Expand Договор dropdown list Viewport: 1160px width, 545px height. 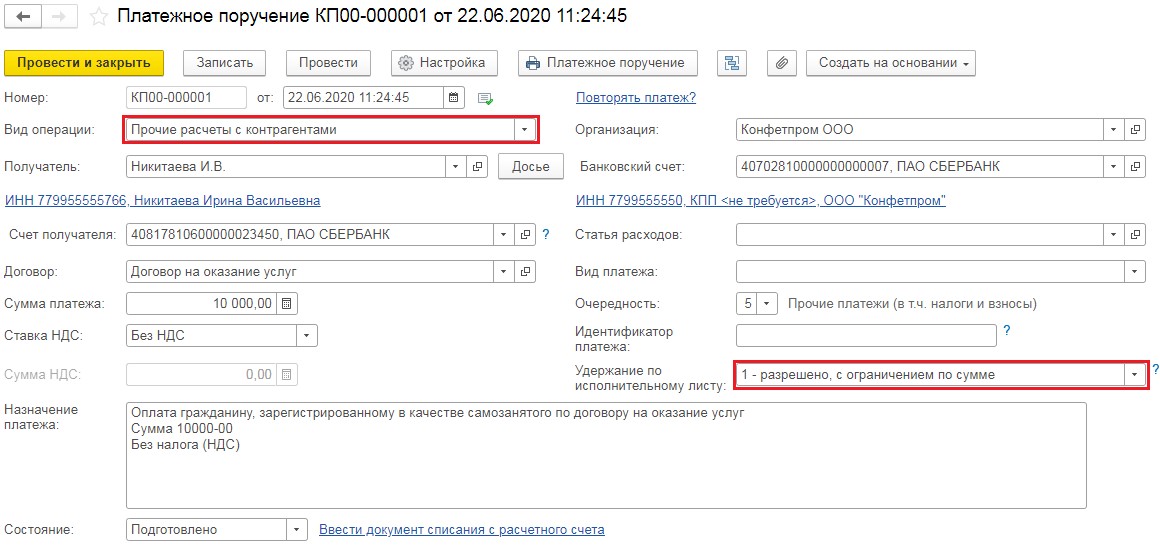coord(503,271)
